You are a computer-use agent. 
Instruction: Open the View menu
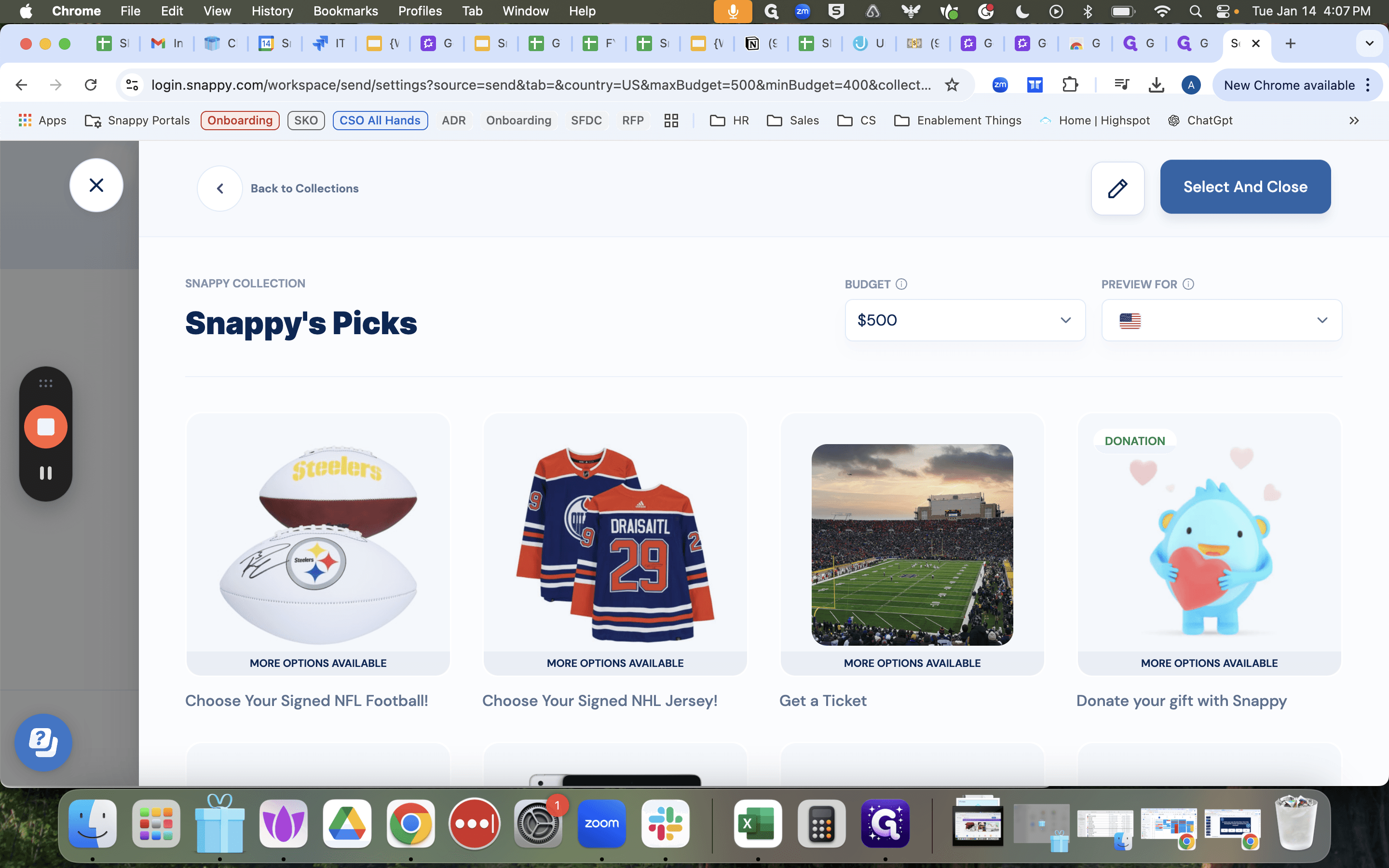coord(217,11)
